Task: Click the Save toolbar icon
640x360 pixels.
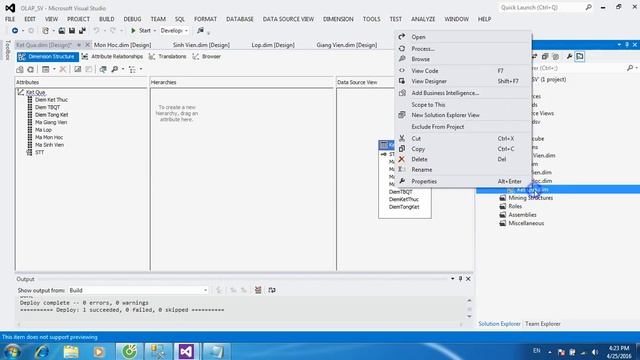Action: [x=72, y=31]
